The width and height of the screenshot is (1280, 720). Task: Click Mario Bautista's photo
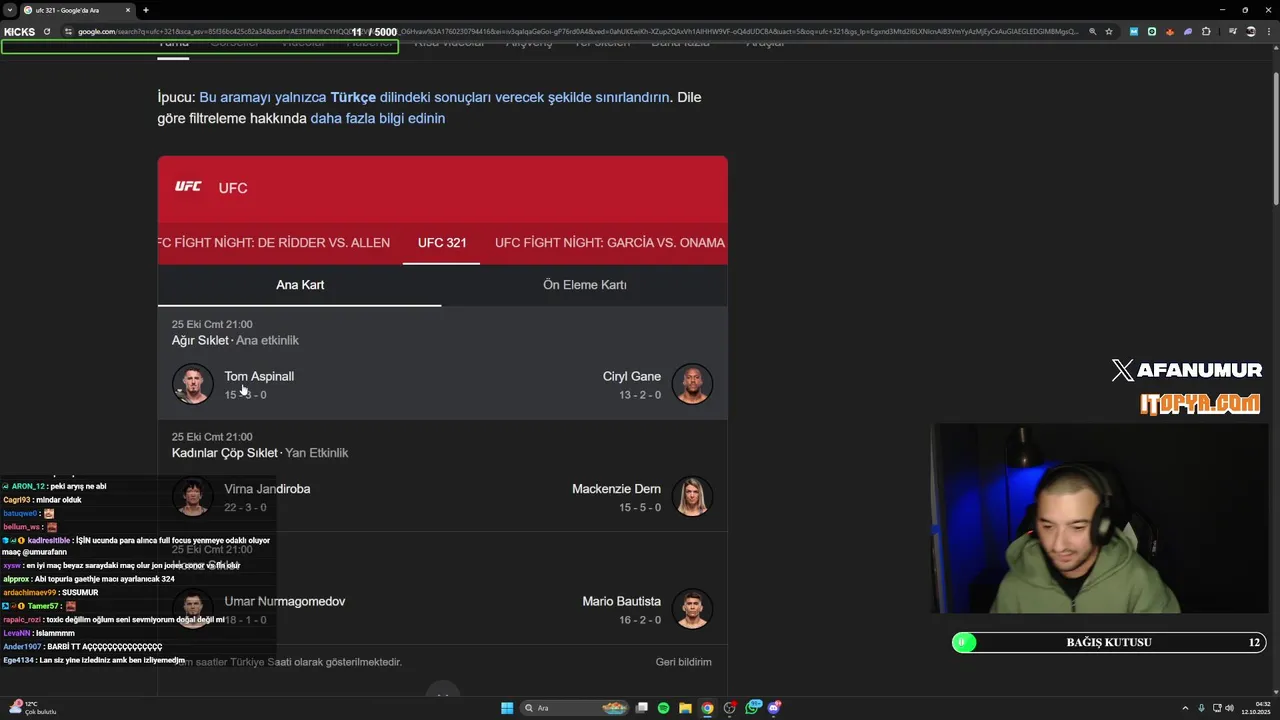(x=692, y=609)
